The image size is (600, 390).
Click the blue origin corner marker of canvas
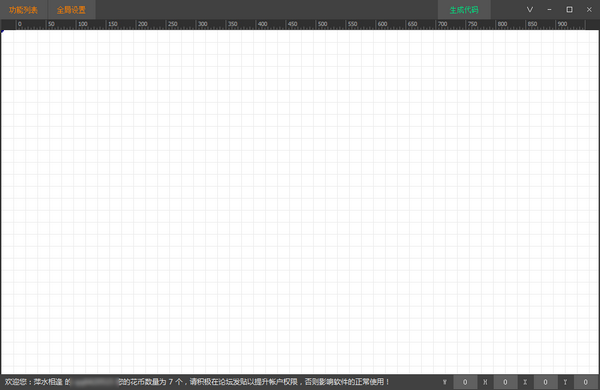2,31
